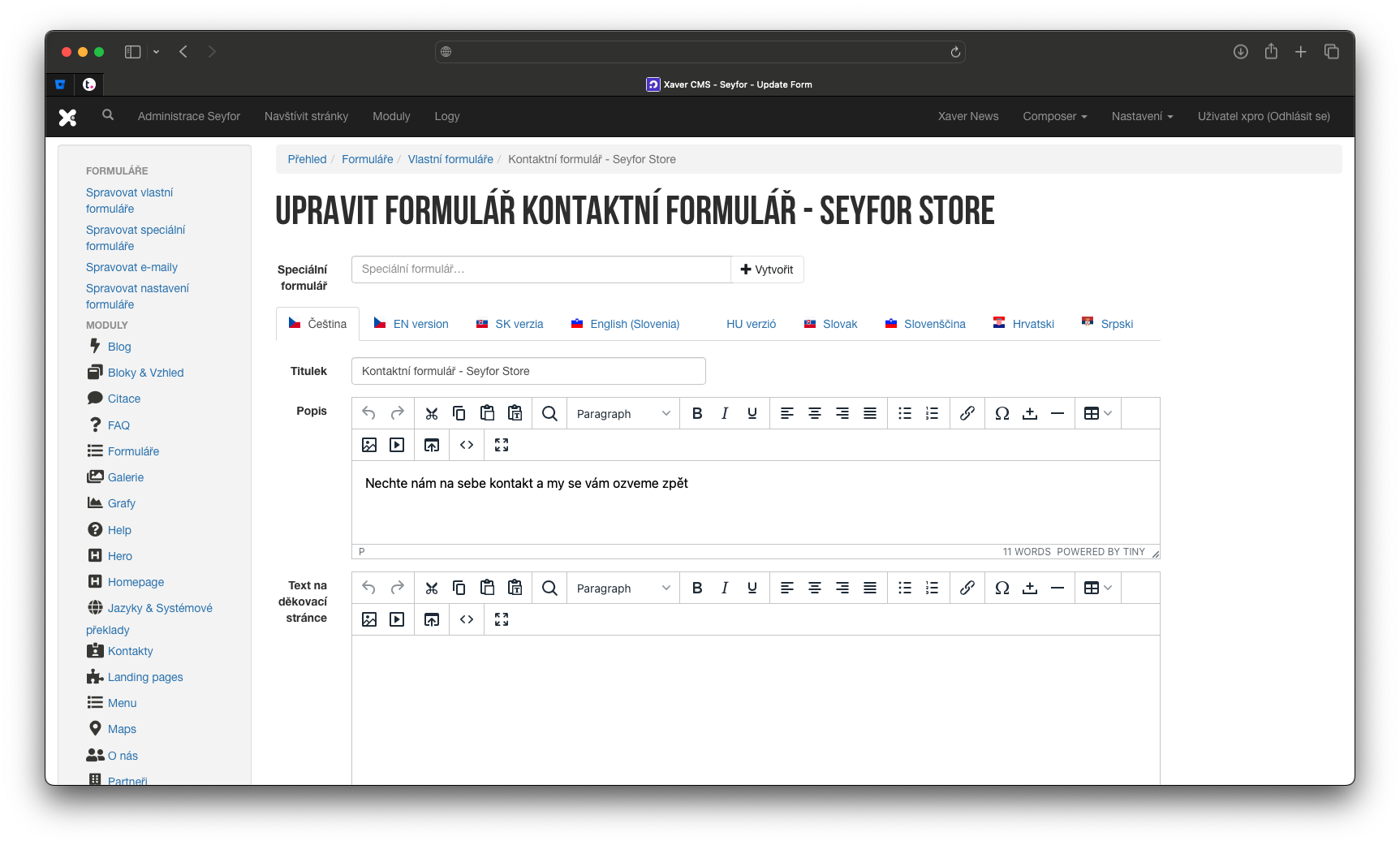Click the source code icon in Popis editor
This screenshot has width=1400, height=845.
467,445
